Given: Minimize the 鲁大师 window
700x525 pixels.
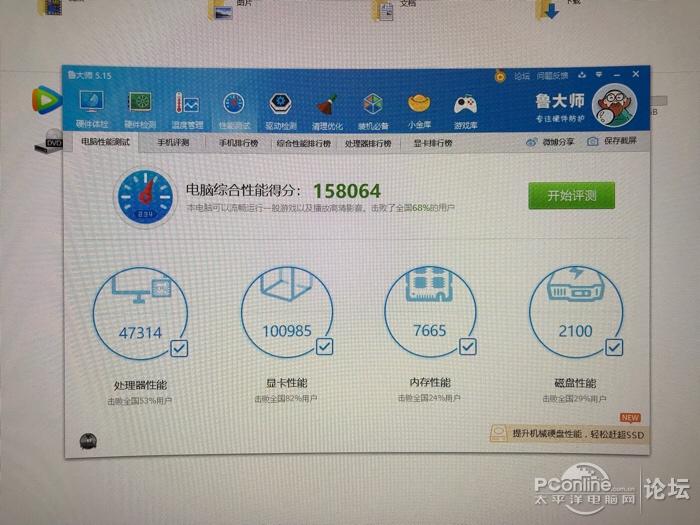Looking at the screenshot, I should (617, 75).
